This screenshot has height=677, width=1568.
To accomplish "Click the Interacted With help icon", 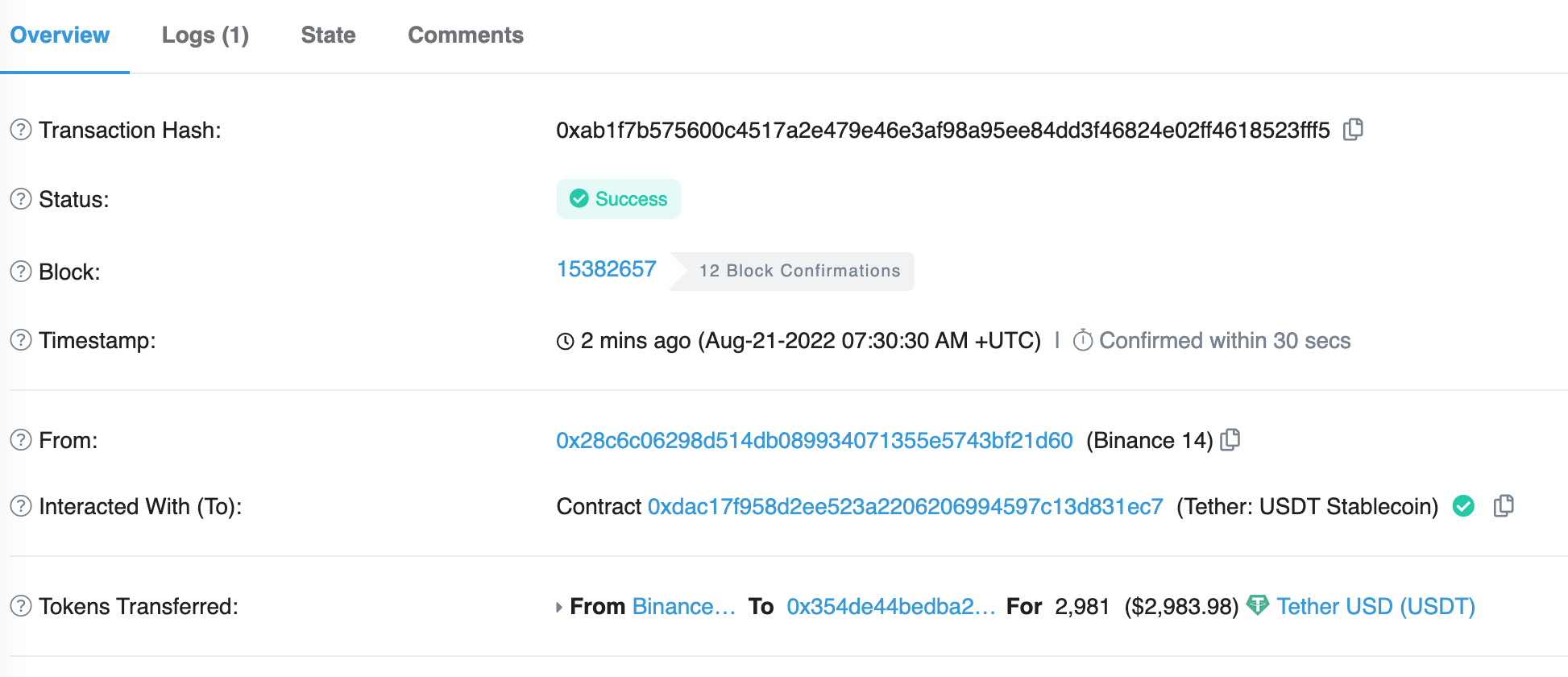I will [x=21, y=506].
